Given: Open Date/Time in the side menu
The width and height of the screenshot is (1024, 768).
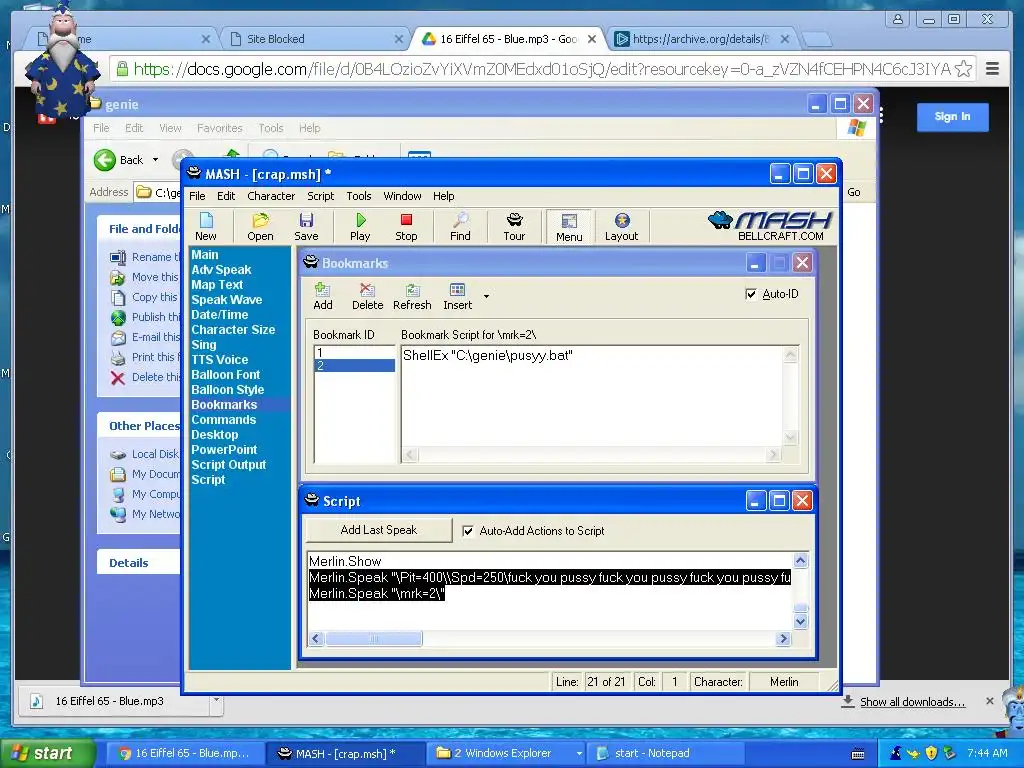Looking at the screenshot, I should pos(219,315).
